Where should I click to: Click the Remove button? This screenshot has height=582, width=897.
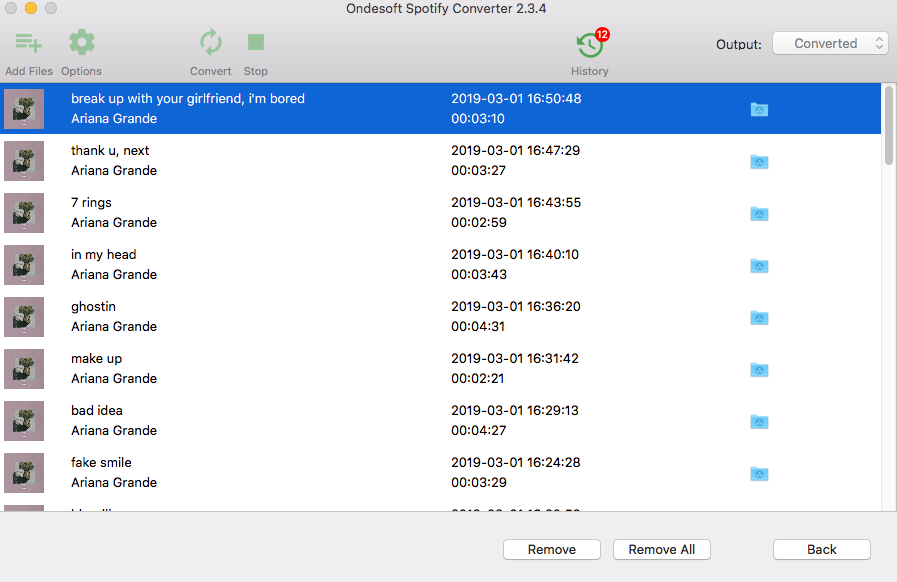pos(552,549)
